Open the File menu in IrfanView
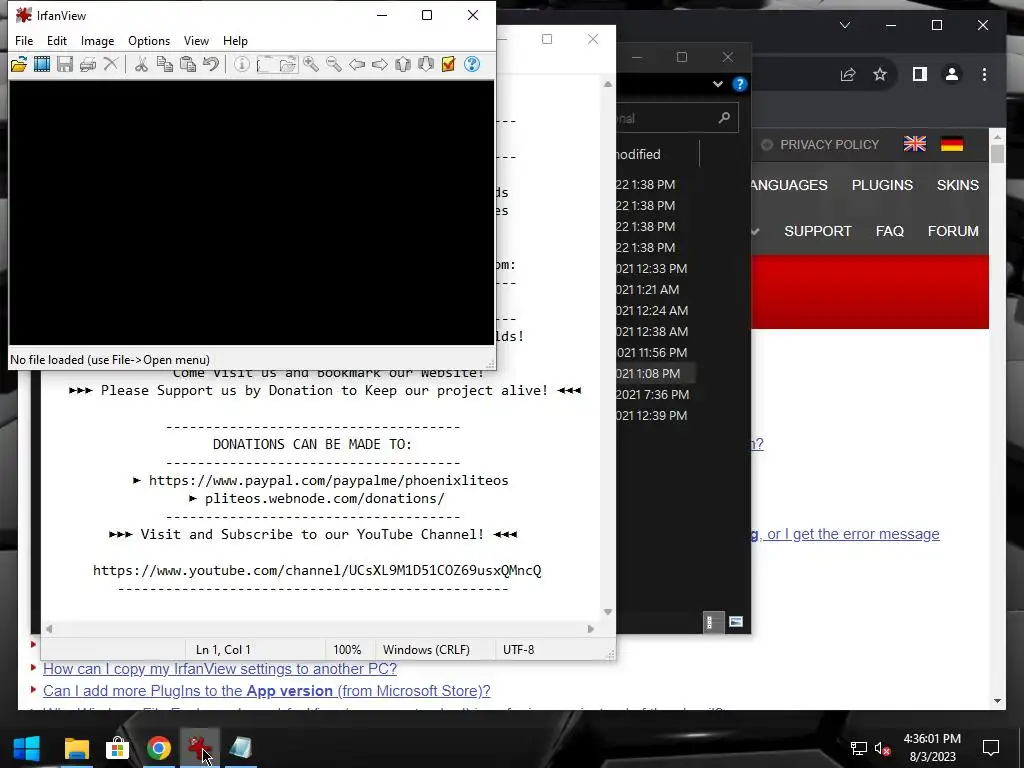 click(24, 40)
